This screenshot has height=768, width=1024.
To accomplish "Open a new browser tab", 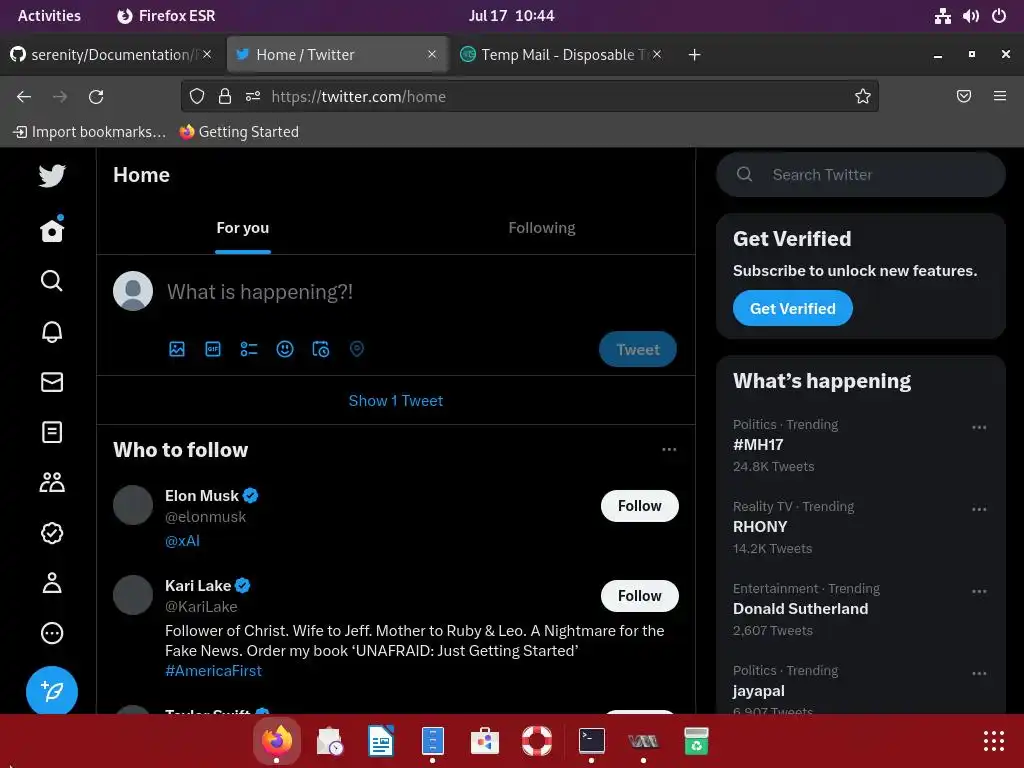I will click(694, 55).
